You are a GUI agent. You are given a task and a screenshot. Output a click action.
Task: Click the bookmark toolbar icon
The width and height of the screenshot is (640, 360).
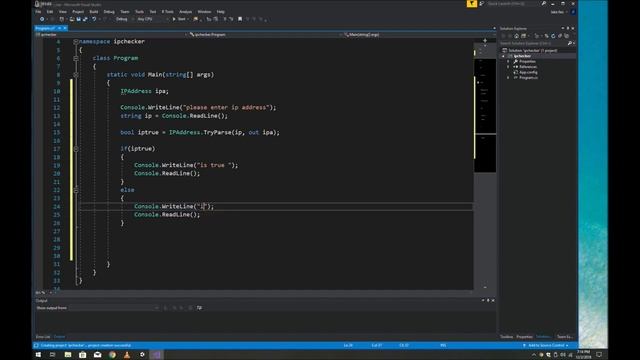240,19
